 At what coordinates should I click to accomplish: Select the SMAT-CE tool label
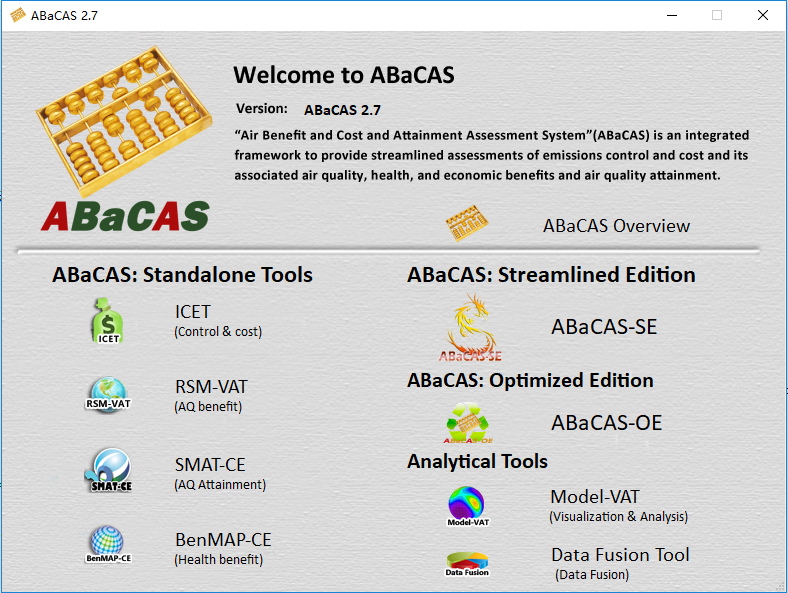210,464
